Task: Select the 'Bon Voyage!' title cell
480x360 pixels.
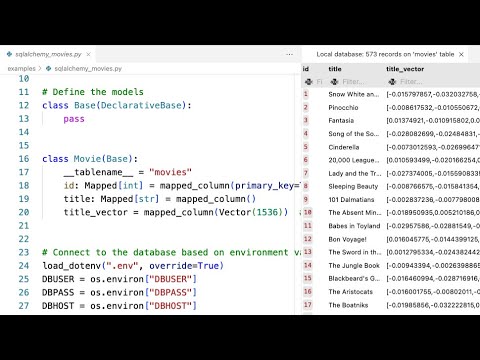Action: [347, 239]
